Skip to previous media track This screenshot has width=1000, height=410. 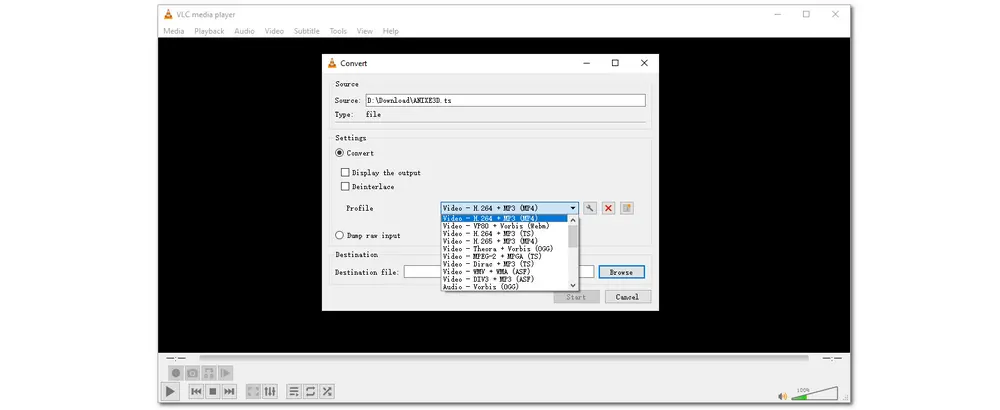click(x=196, y=392)
